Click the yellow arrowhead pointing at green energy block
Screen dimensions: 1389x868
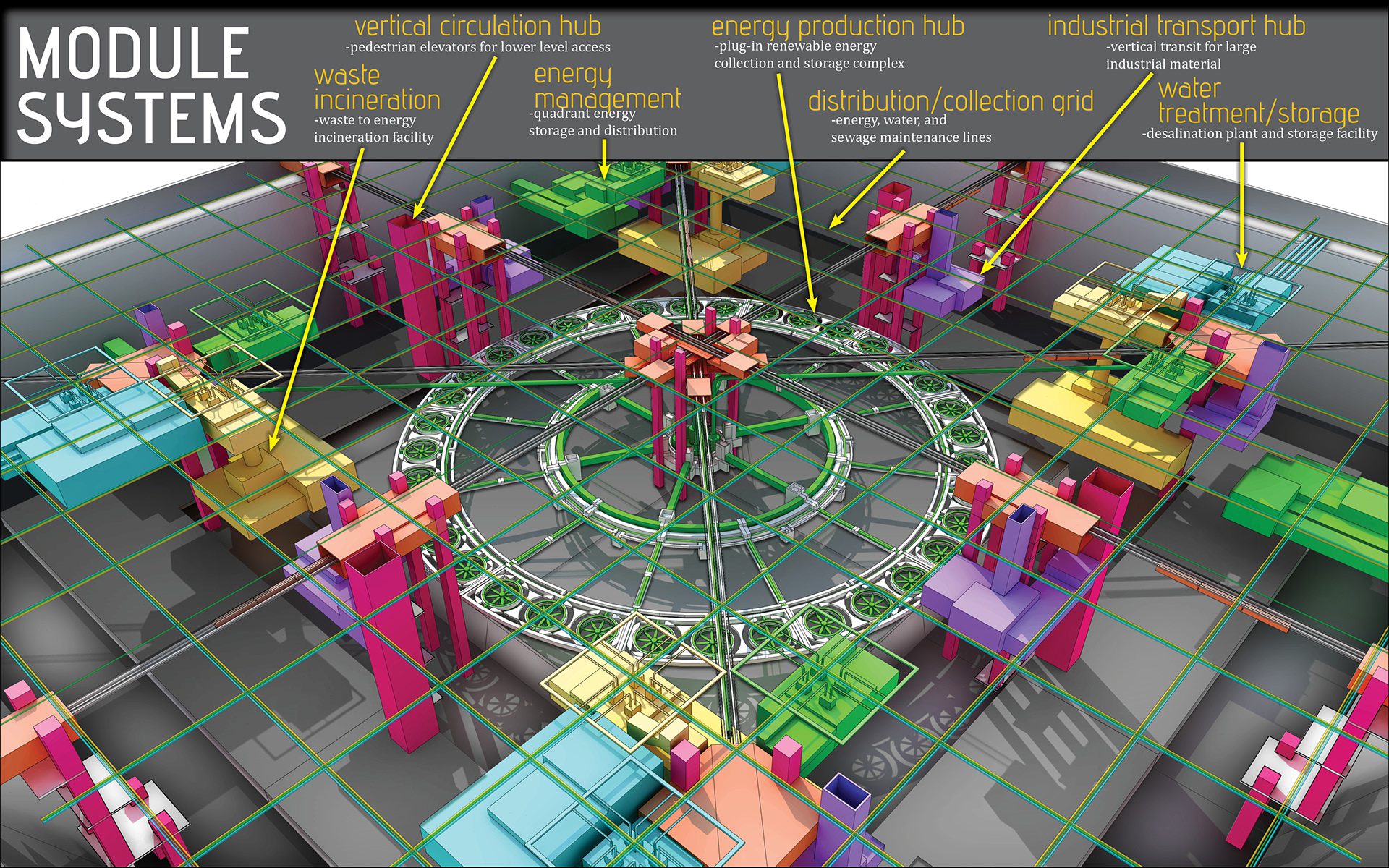coord(604,173)
